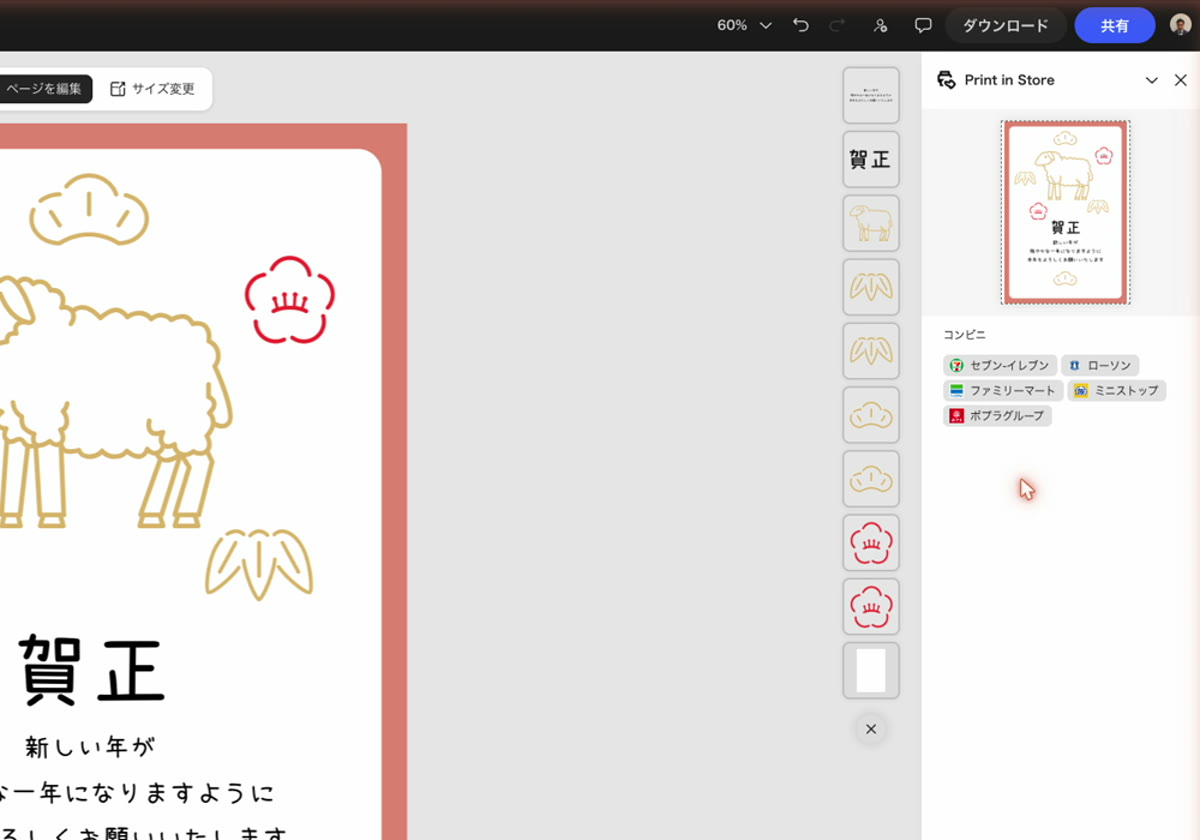Screen dimensions: 1200x840
Task: Close the Print in Store panel
Action: tap(1180, 80)
